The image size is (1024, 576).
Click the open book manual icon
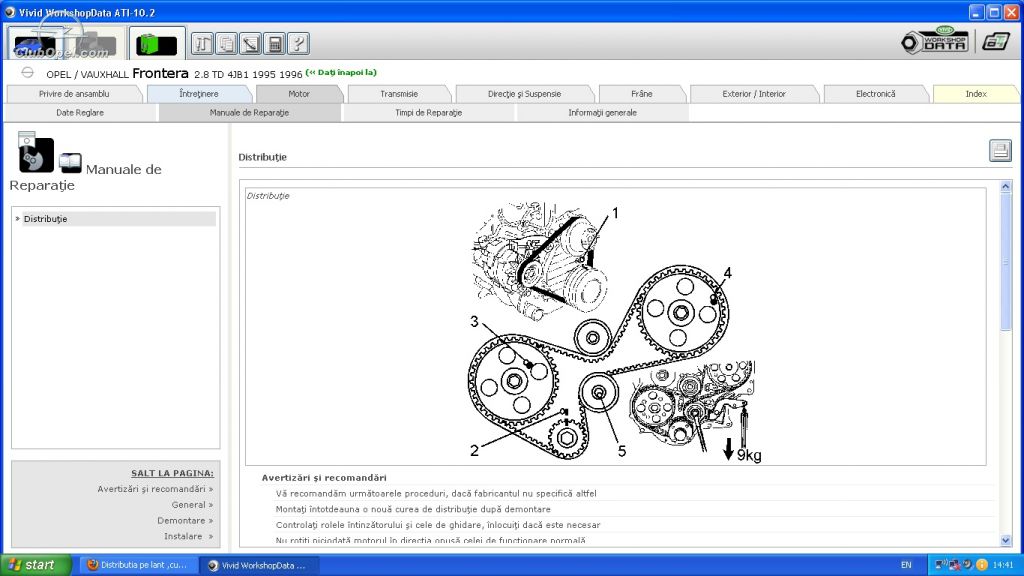click(x=70, y=162)
